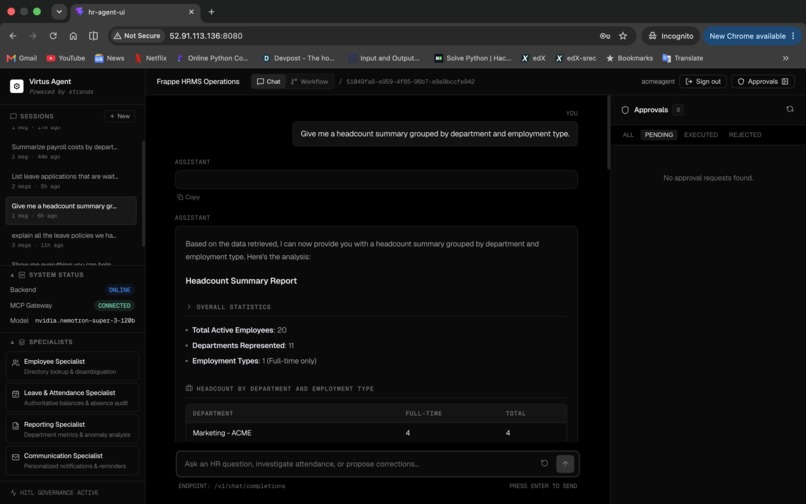This screenshot has height=504, width=806.
Task: Click the Total Active Employees: 20 line
Action: point(239,330)
